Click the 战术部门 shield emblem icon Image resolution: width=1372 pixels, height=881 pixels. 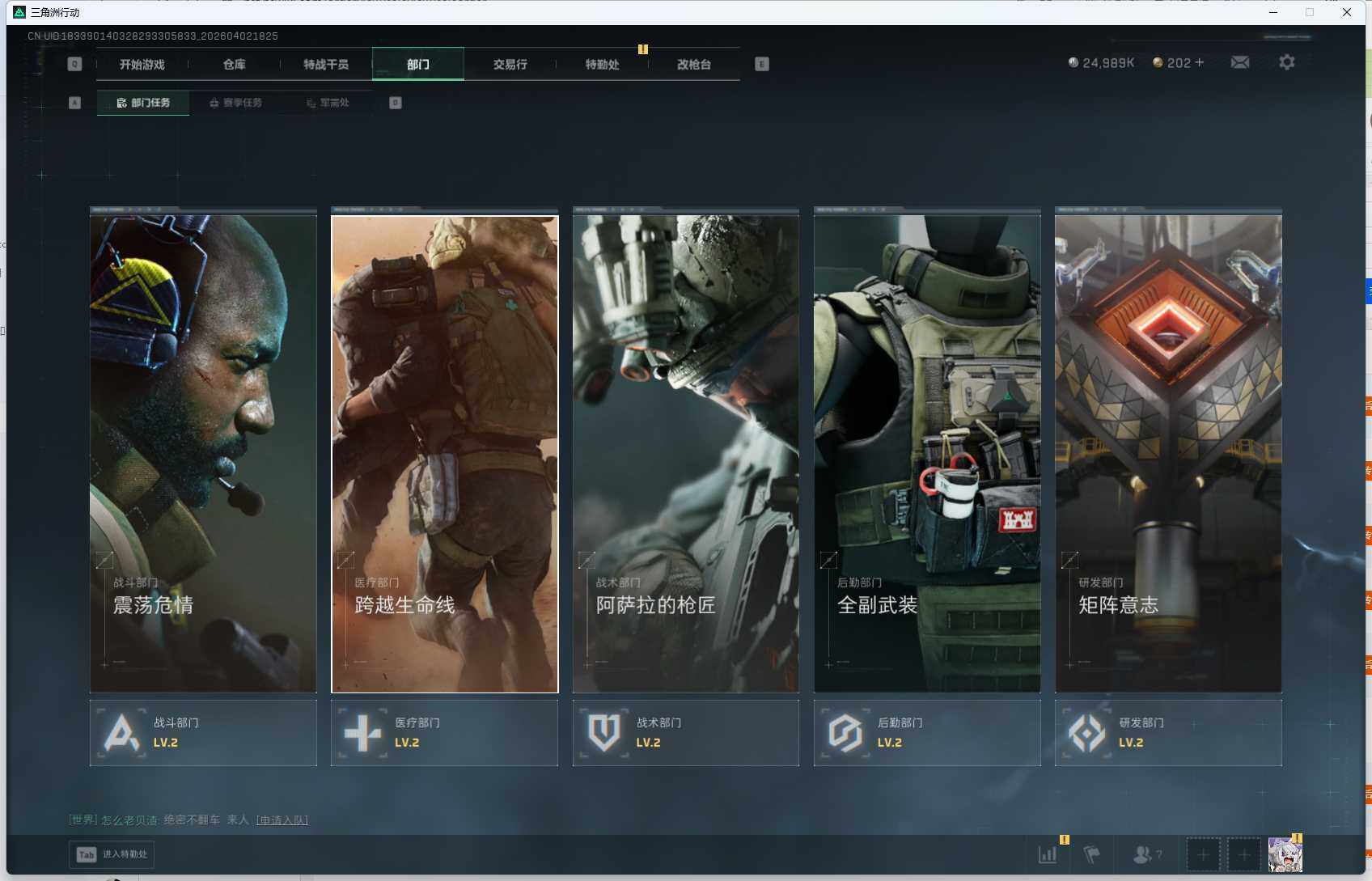click(604, 733)
